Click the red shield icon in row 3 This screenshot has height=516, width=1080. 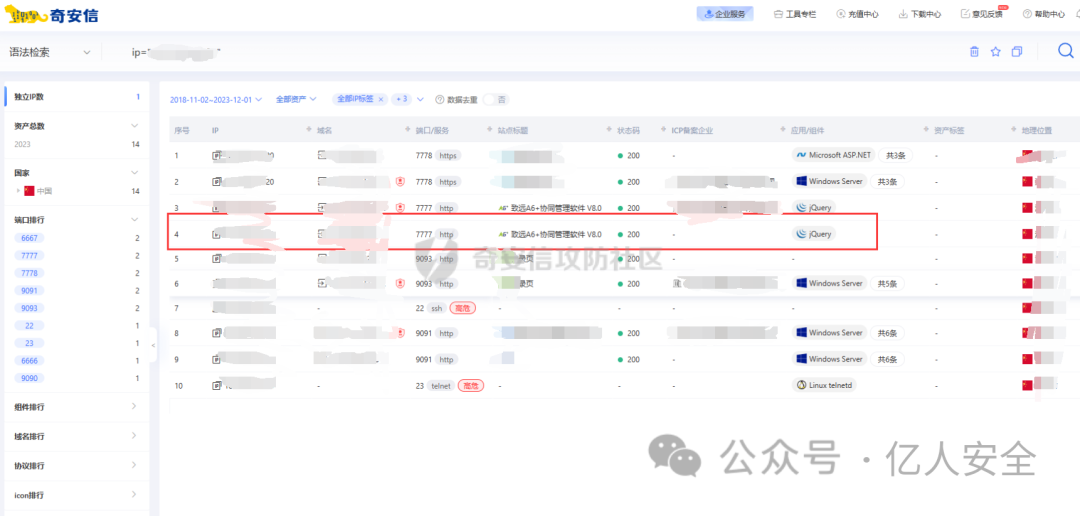[400, 207]
